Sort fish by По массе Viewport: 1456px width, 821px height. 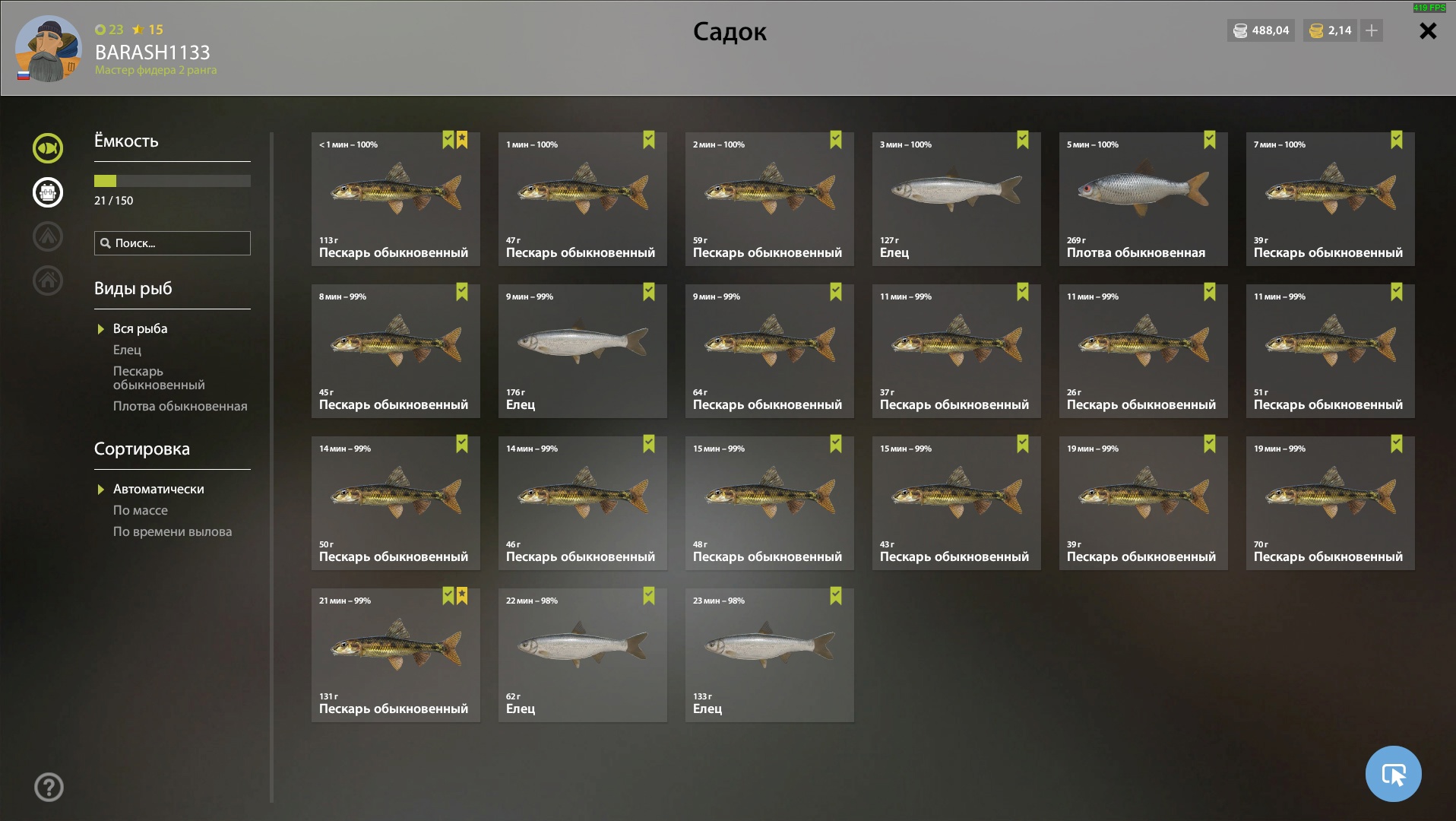pyautogui.click(x=141, y=510)
